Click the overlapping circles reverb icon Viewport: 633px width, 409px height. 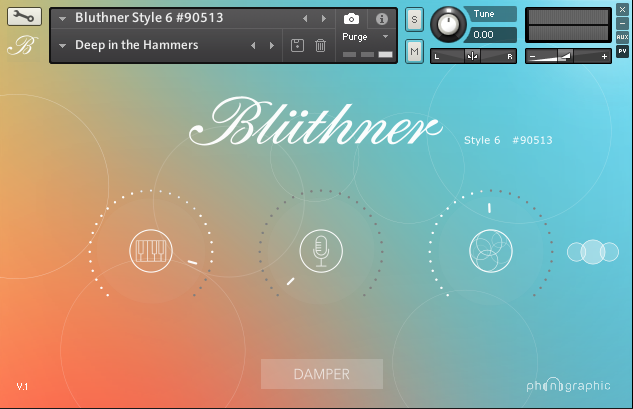pos(491,251)
